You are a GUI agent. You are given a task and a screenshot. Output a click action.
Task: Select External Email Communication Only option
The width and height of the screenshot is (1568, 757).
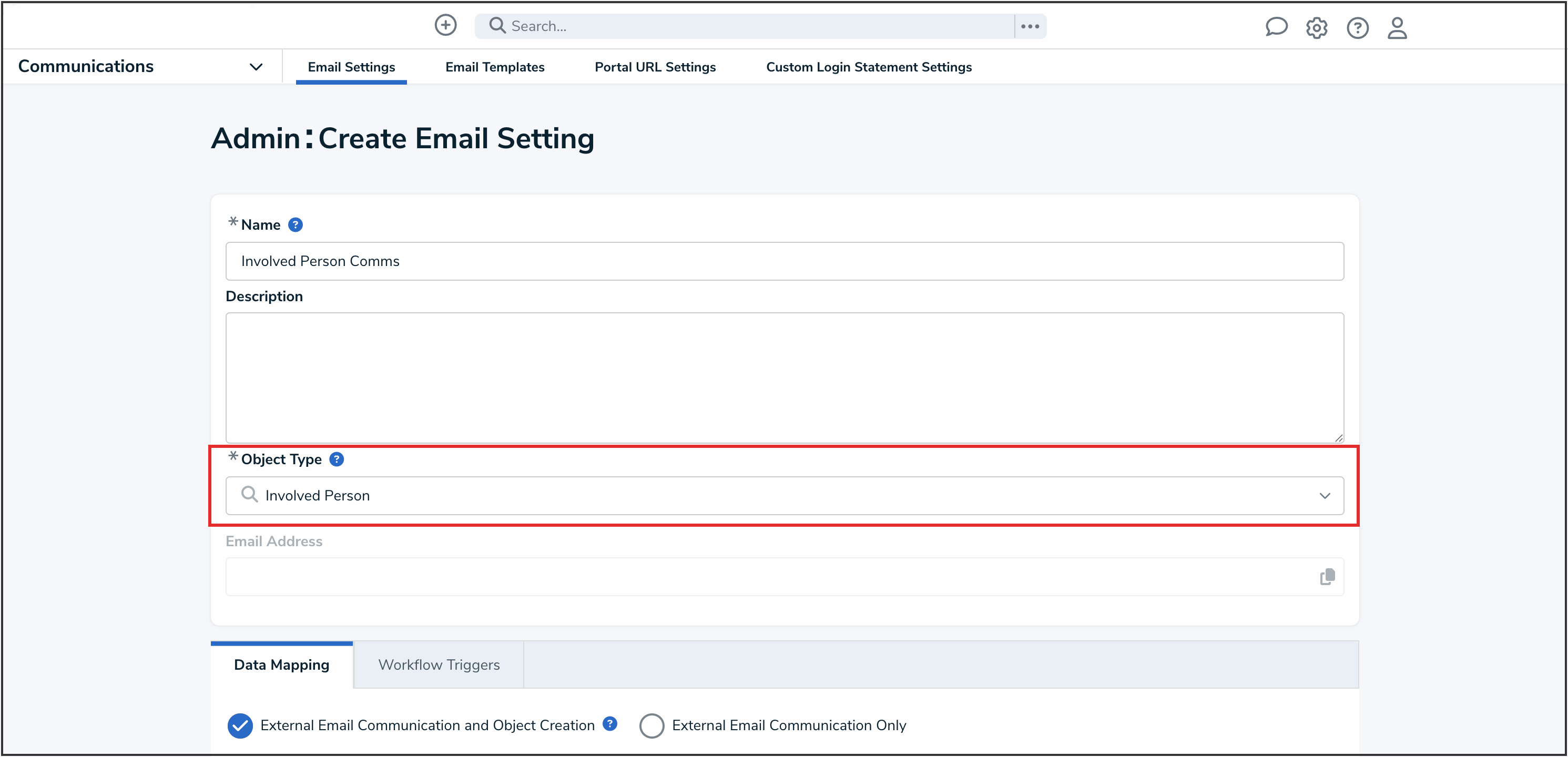[651, 725]
